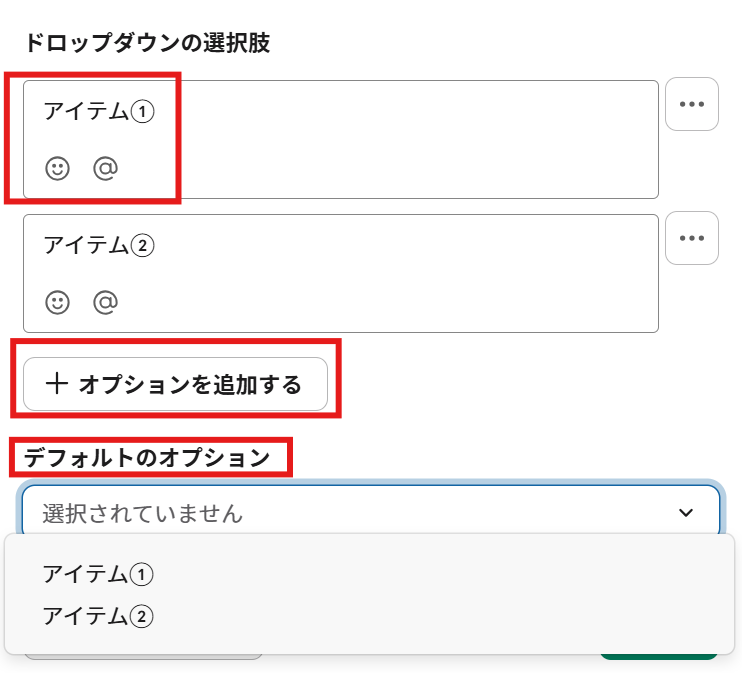Open more options menu for アイテム② row
The image size is (742, 673).
(x=692, y=238)
